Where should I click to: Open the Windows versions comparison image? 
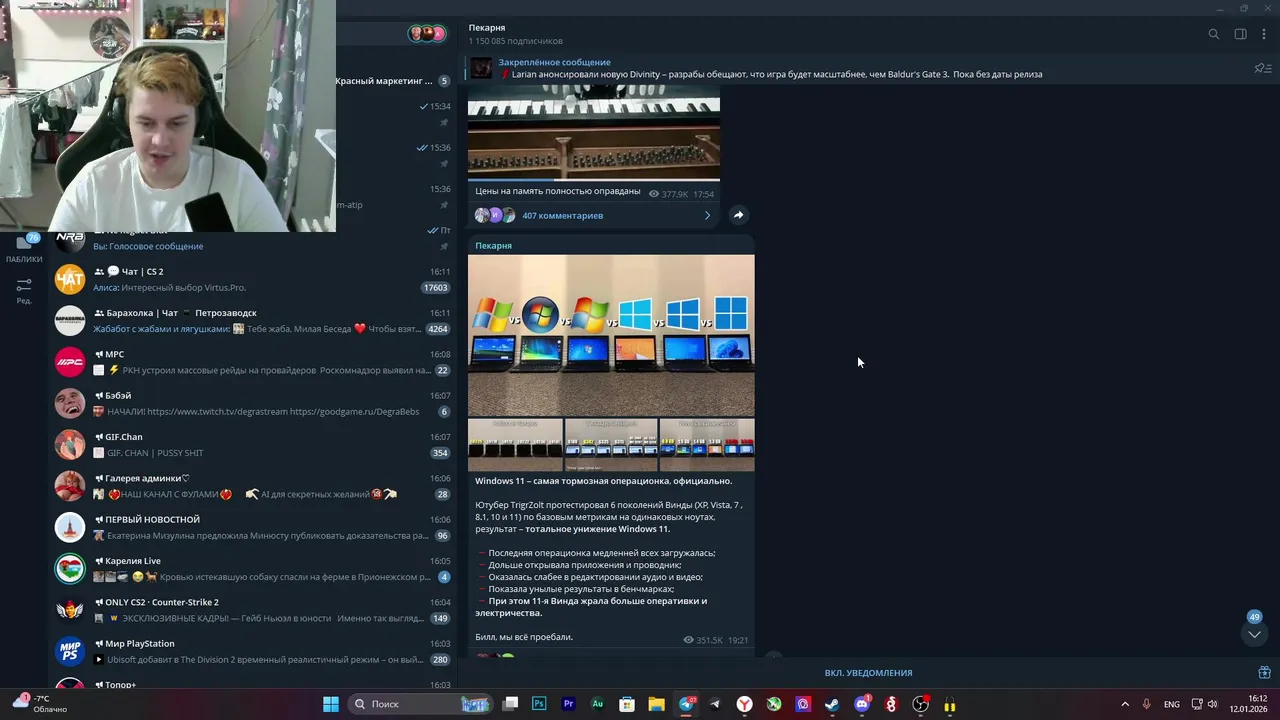pyautogui.click(x=611, y=335)
